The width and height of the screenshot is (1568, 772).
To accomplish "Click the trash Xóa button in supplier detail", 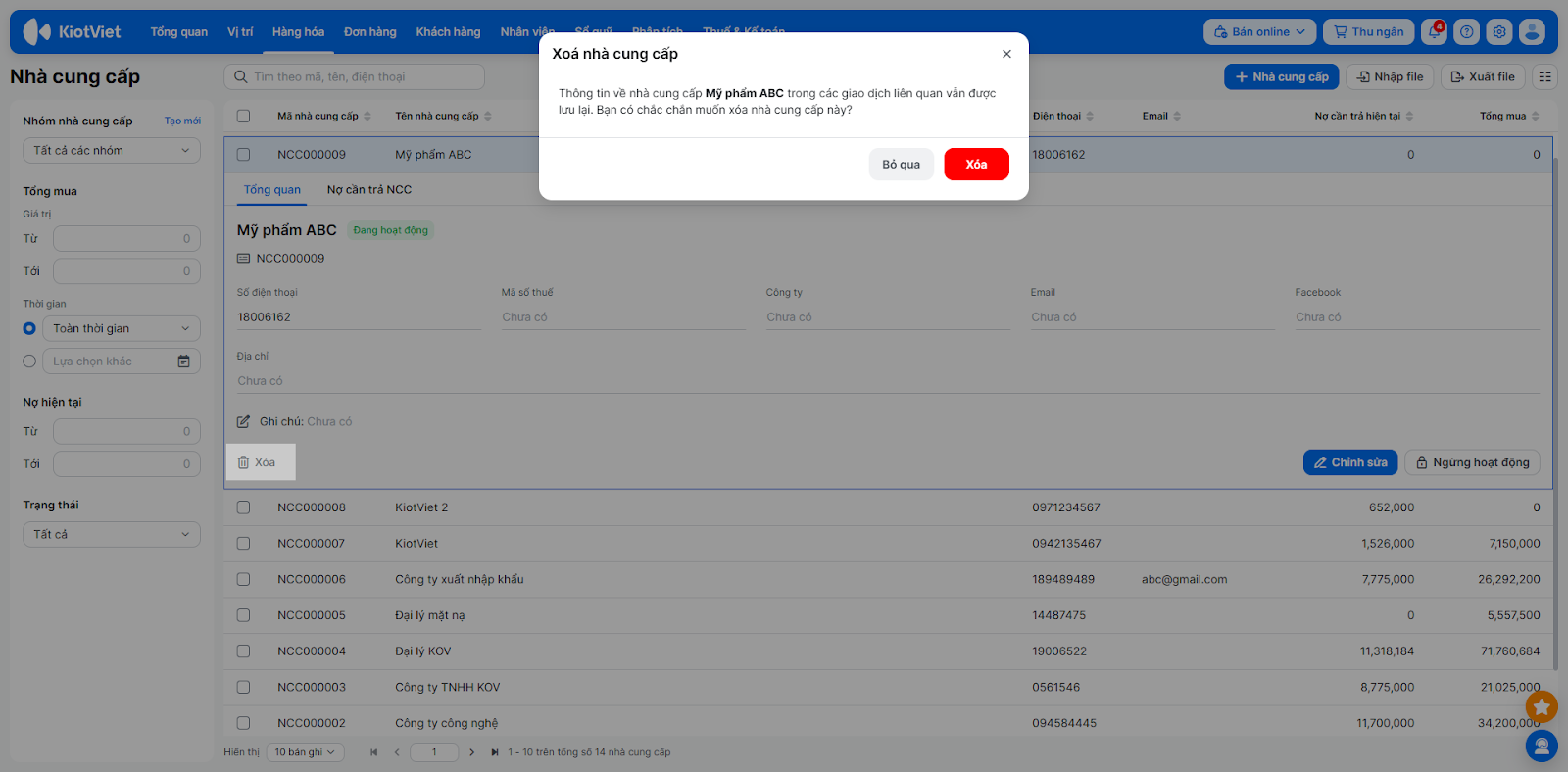I will click(261, 462).
